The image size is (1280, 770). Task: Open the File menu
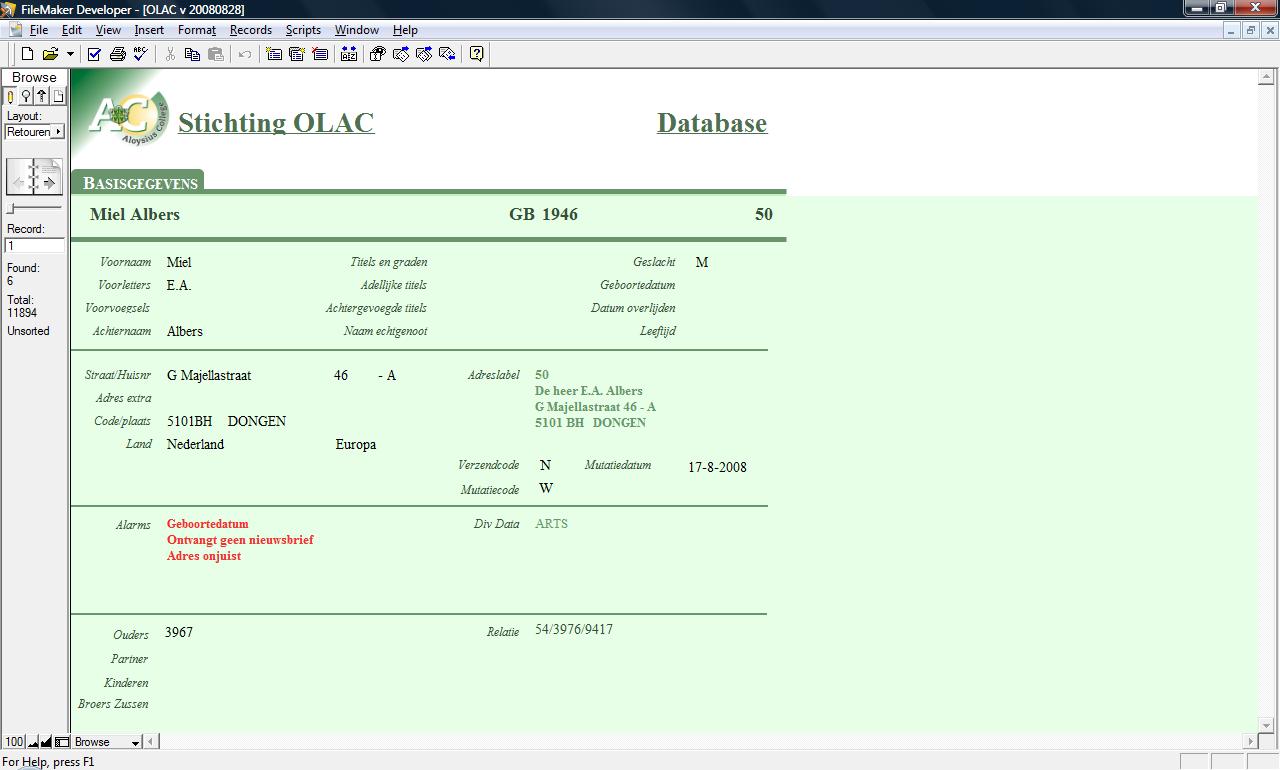[x=39, y=30]
